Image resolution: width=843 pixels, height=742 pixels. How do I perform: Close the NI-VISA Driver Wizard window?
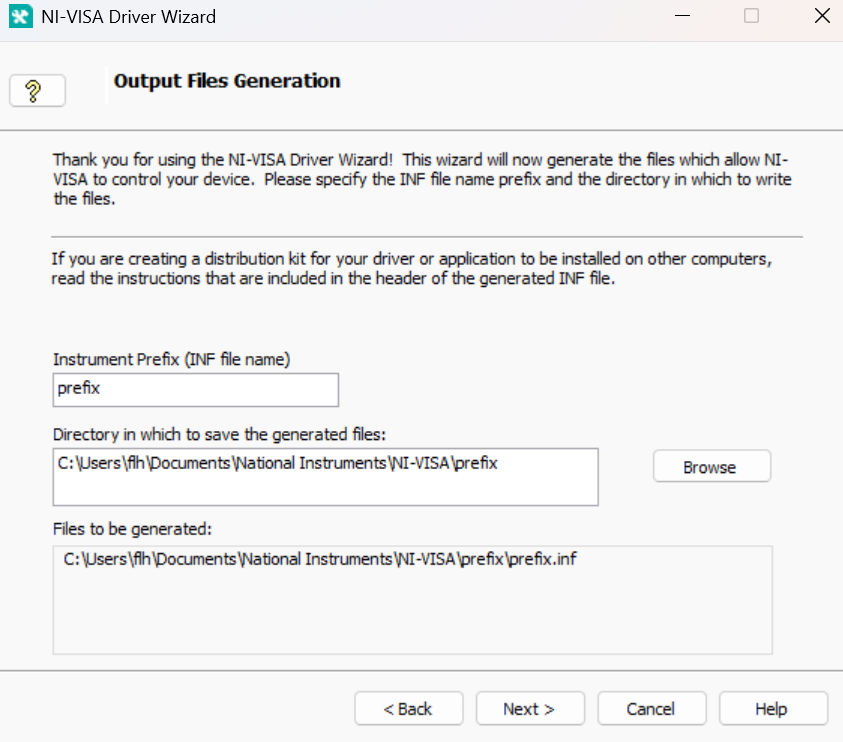pyautogui.click(x=822, y=16)
